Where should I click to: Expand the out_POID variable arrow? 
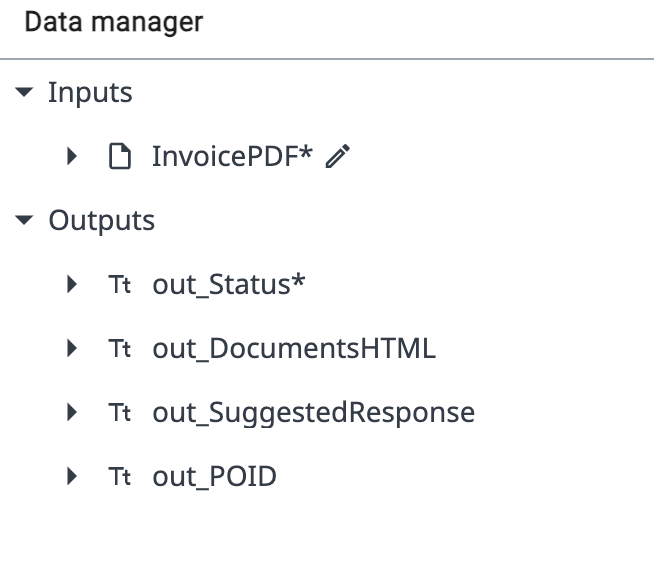point(72,476)
